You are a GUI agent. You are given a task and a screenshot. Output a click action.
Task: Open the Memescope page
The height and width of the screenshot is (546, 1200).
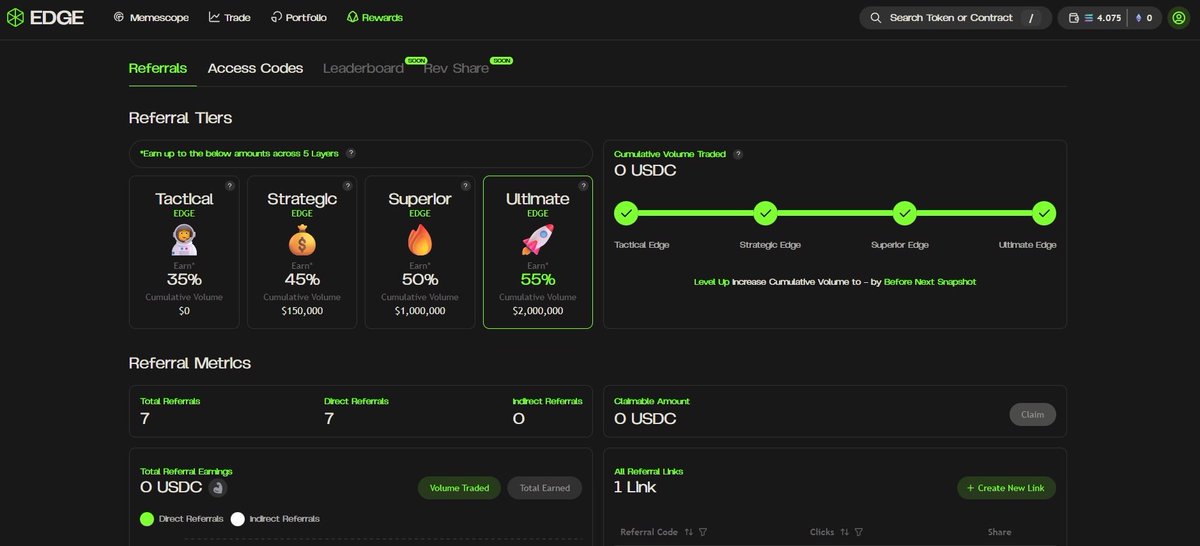pos(151,18)
